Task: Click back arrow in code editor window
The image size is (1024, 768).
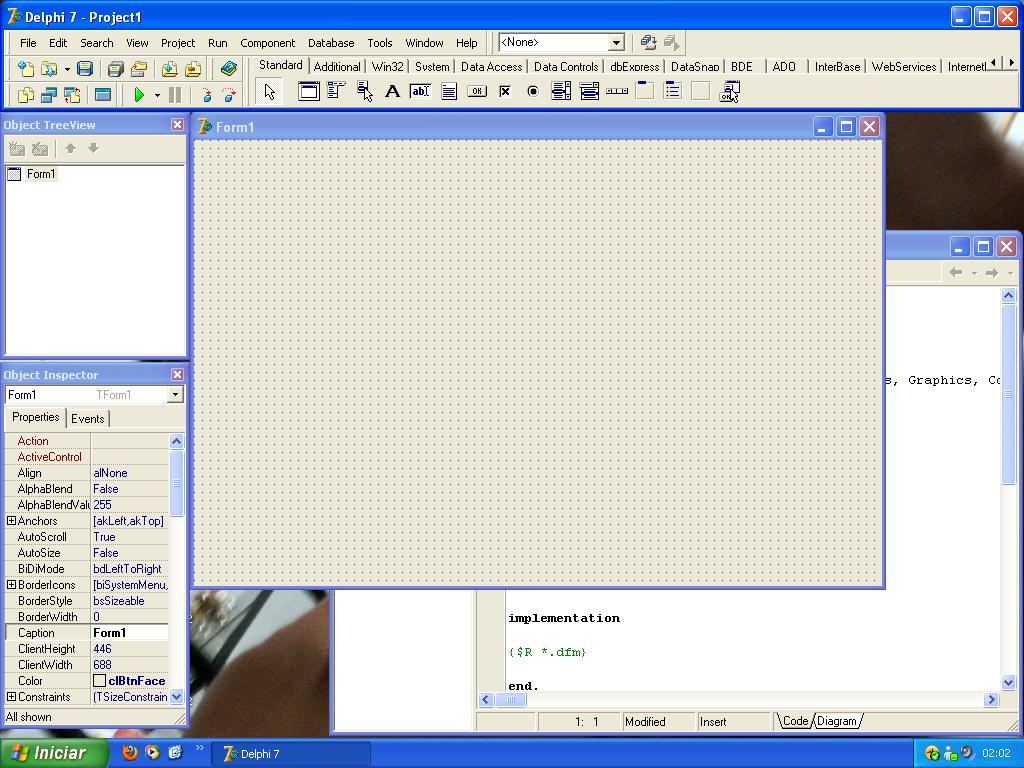Action: coord(956,272)
